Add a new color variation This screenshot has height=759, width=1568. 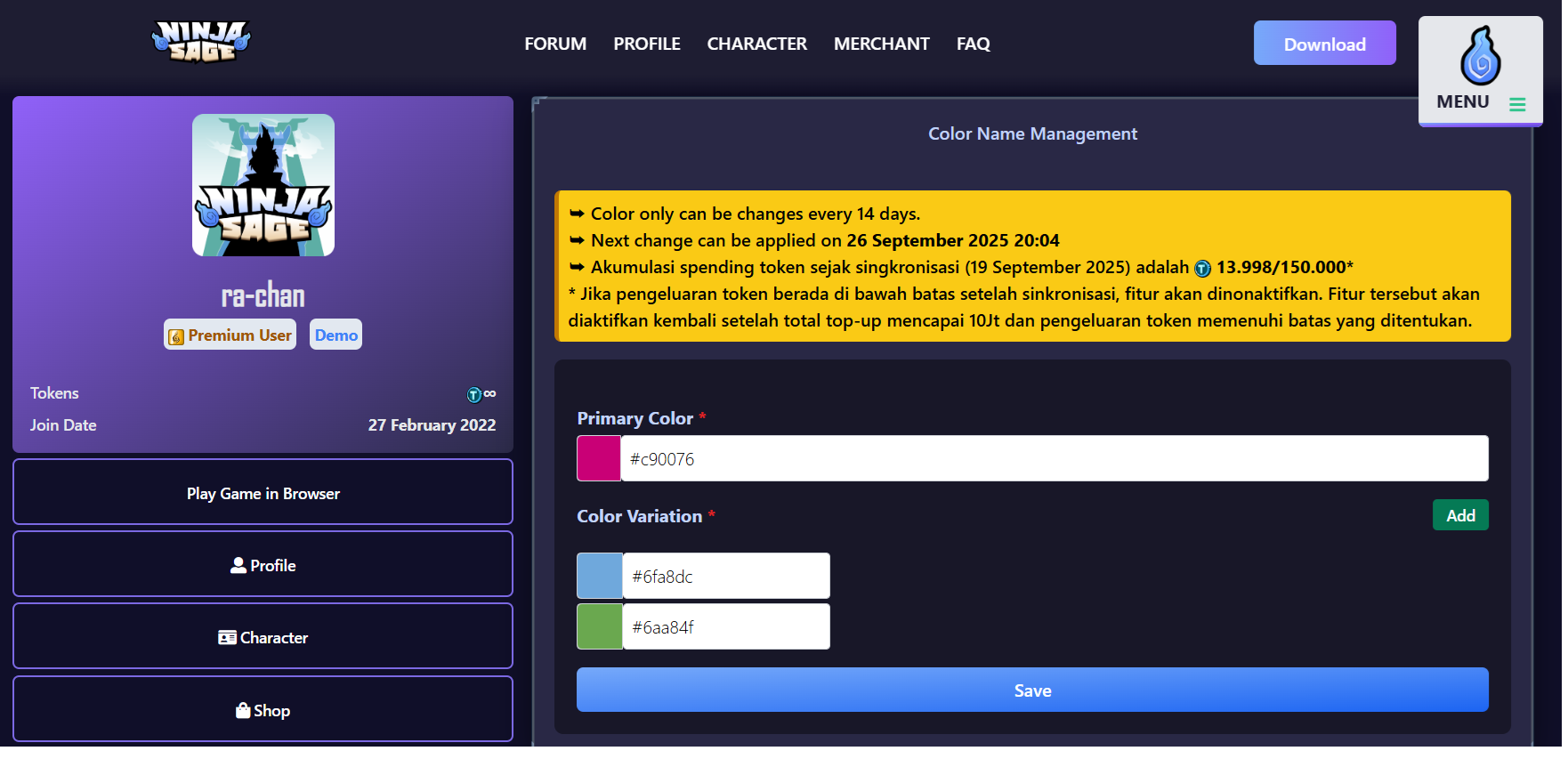[1459, 515]
